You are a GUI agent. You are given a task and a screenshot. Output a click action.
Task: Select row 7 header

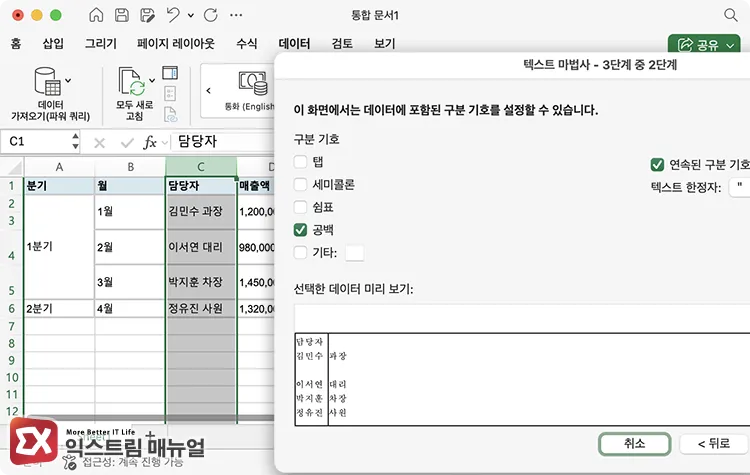11,326
